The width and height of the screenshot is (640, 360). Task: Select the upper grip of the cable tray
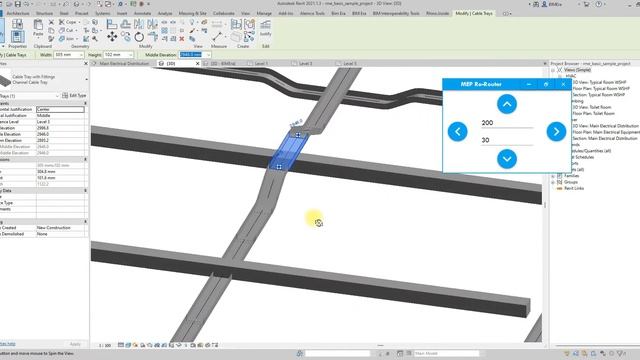coord(298,135)
